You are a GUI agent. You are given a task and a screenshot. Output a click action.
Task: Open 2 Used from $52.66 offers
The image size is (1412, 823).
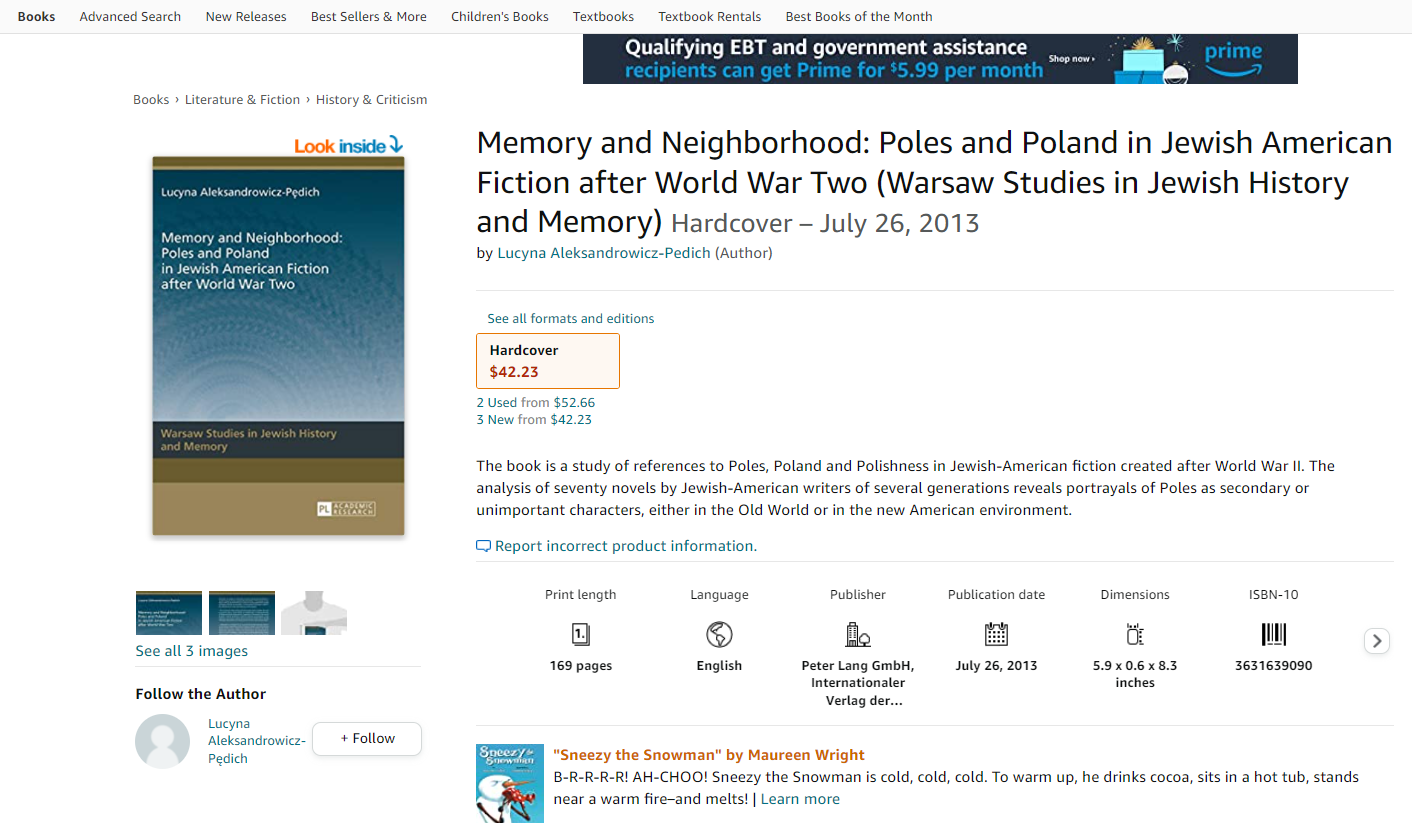click(536, 403)
